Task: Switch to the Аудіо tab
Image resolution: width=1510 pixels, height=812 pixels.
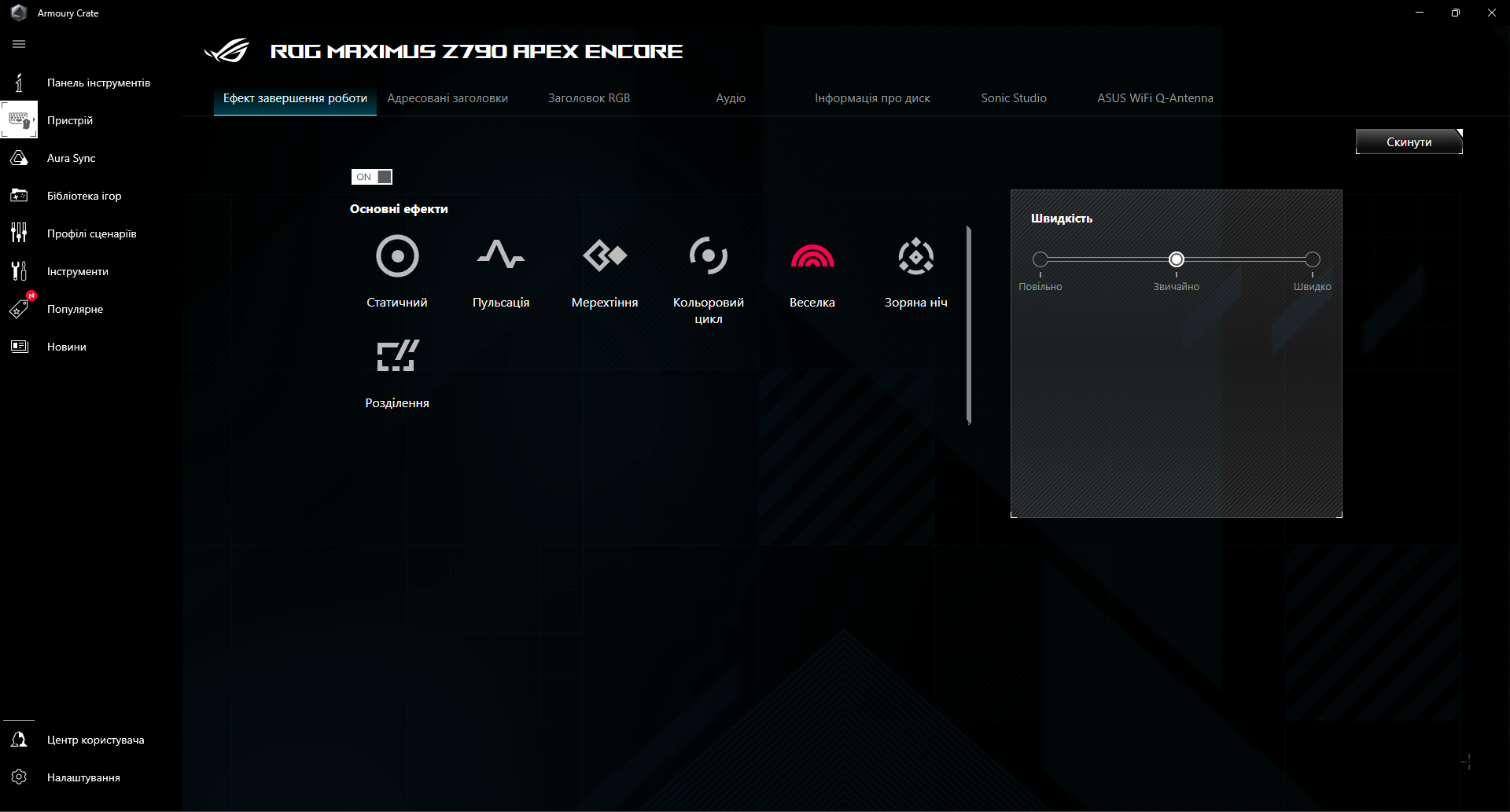Action: (730, 97)
